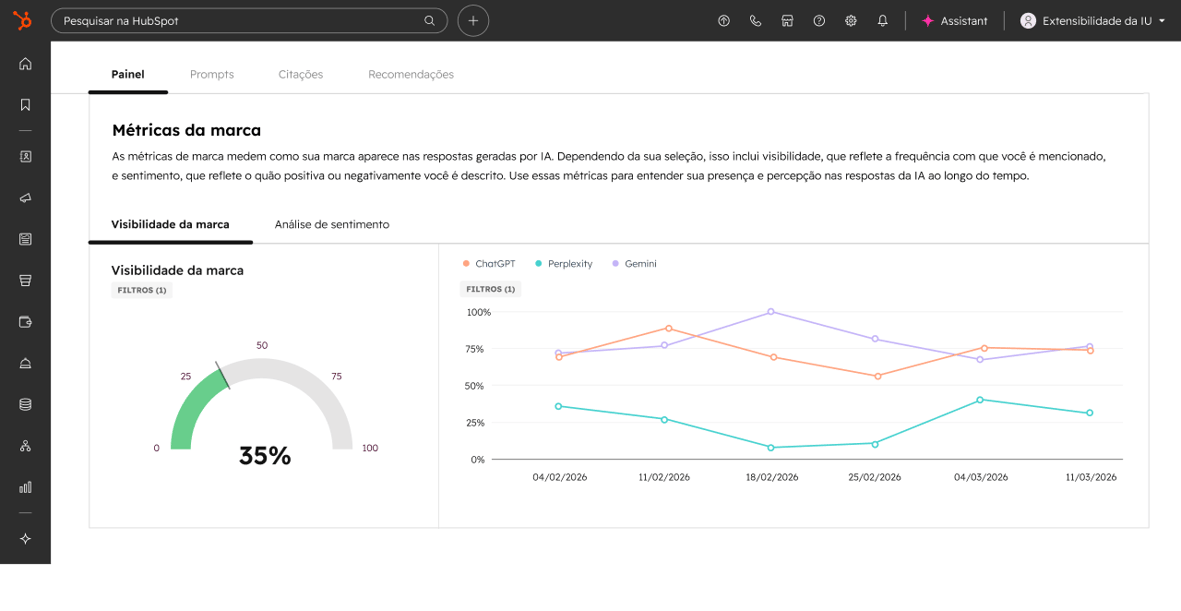Switch to the Citações tab
1181x611 pixels.
[x=300, y=74]
